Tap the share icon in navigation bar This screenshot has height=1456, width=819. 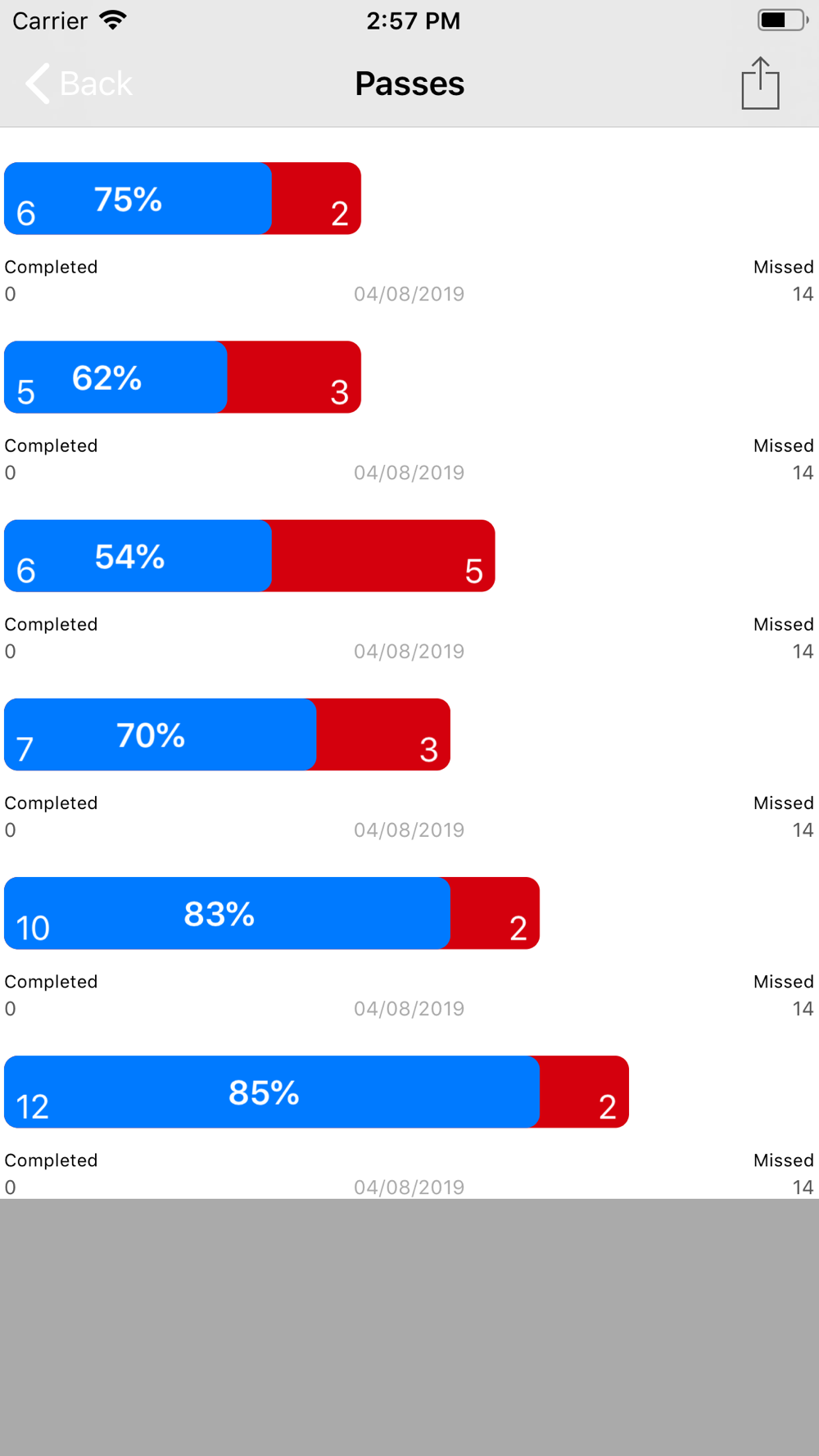pos(760,83)
